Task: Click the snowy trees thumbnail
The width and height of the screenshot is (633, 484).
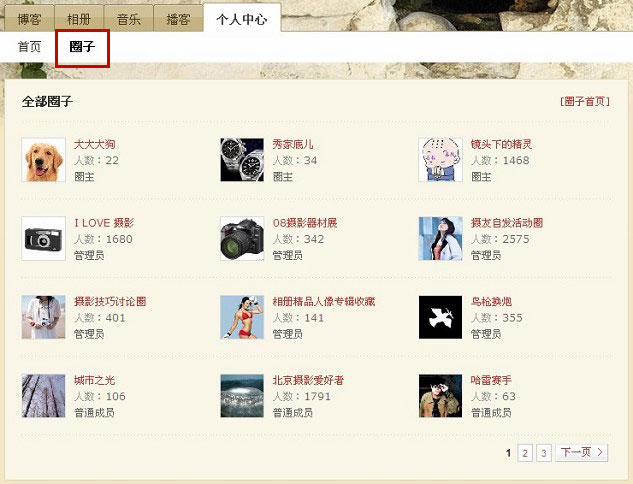Action: tap(44, 396)
